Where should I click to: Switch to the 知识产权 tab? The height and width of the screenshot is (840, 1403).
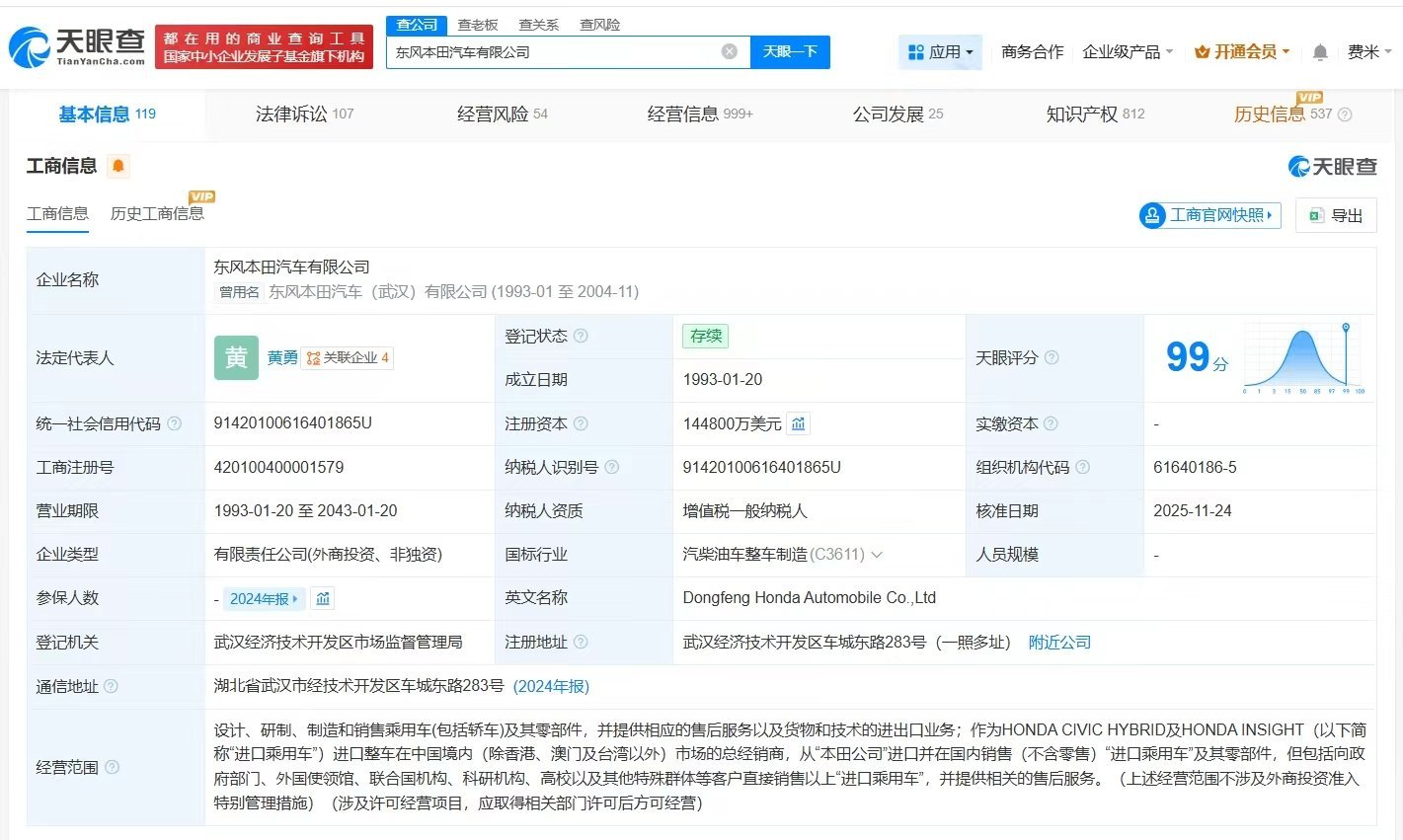tap(1094, 114)
